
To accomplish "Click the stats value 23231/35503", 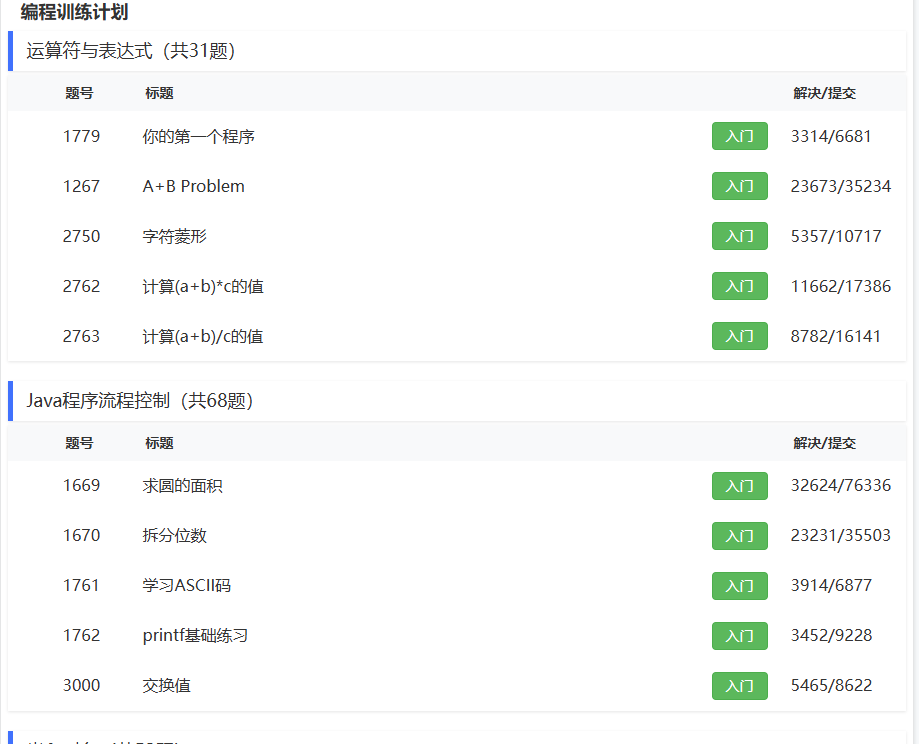I will point(840,535).
